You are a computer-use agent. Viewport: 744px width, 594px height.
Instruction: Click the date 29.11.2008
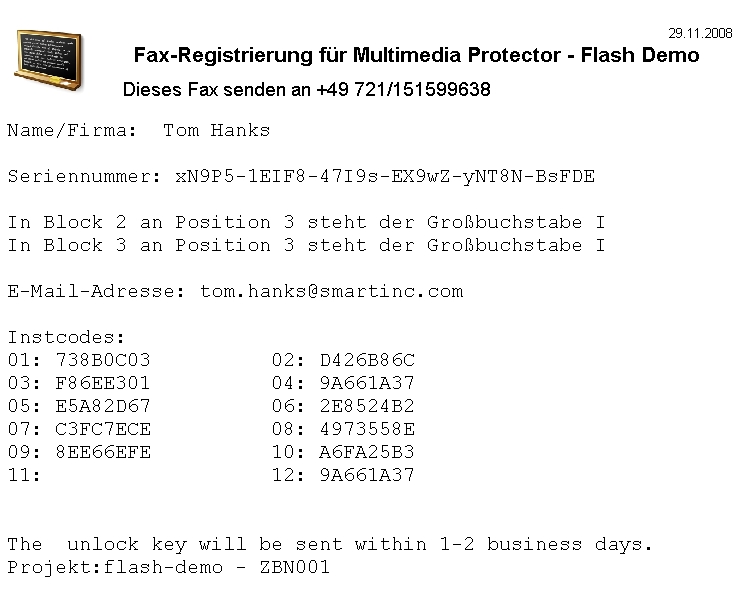pos(701,33)
